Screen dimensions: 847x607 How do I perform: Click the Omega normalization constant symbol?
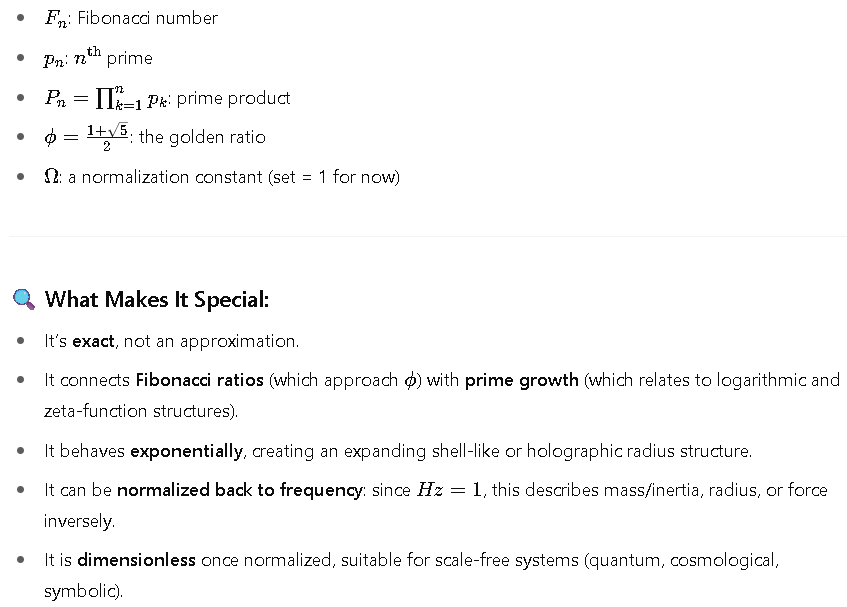51,177
